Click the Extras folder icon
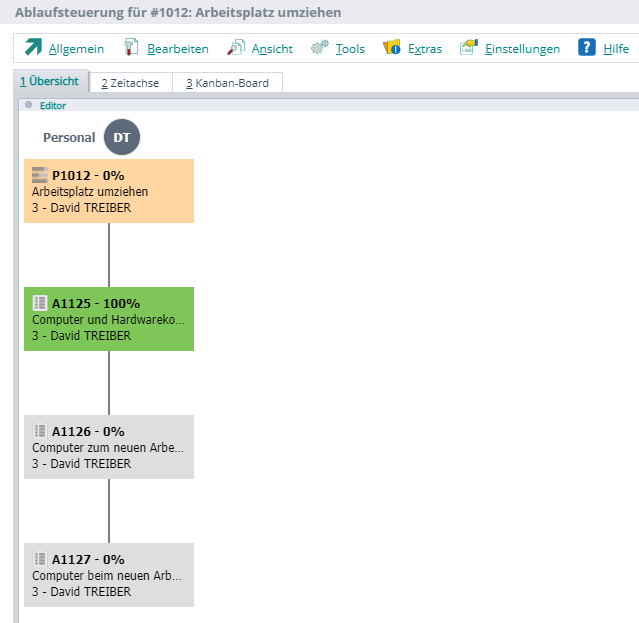The image size is (639, 623). (392, 48)
